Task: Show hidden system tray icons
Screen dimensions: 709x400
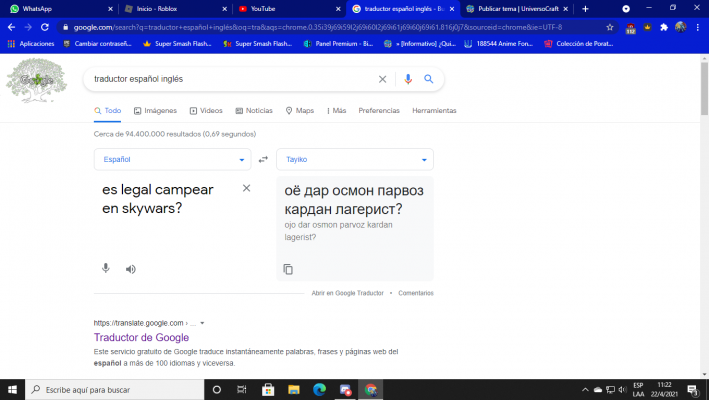Action: click(585, 390)
